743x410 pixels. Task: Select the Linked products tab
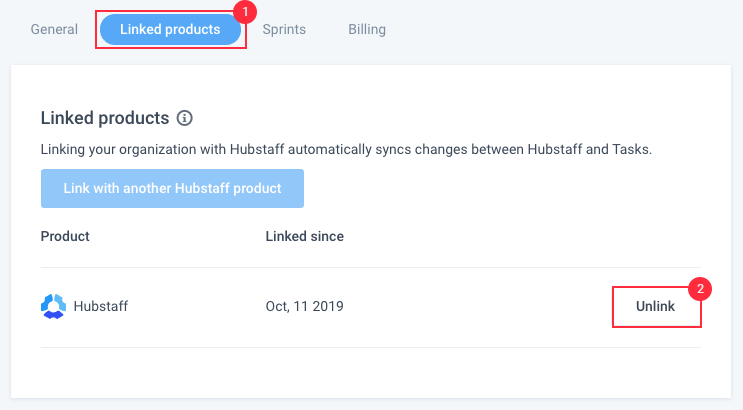170,29
